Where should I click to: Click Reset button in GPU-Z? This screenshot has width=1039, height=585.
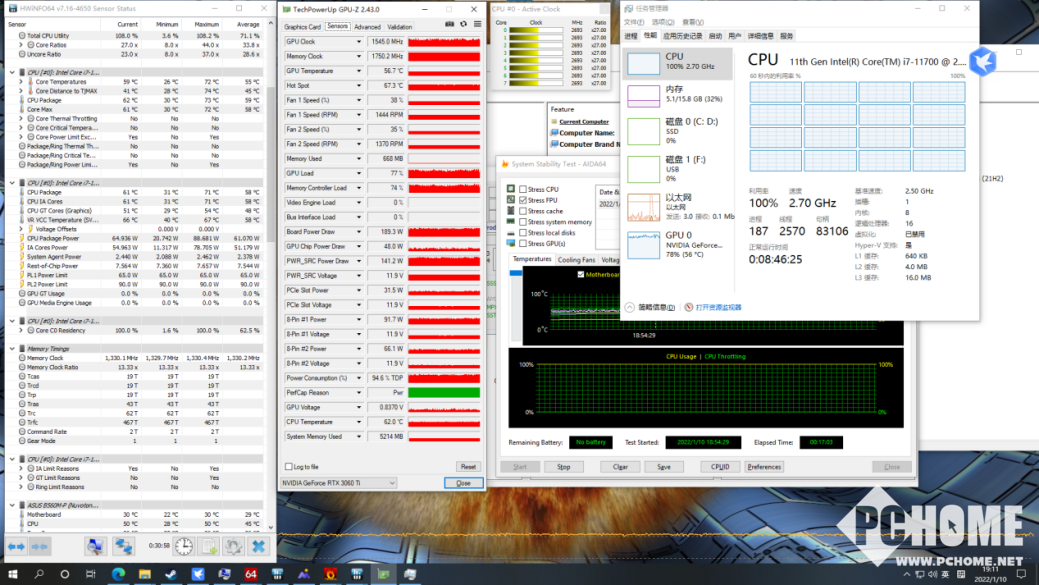(x=468, y=467)
